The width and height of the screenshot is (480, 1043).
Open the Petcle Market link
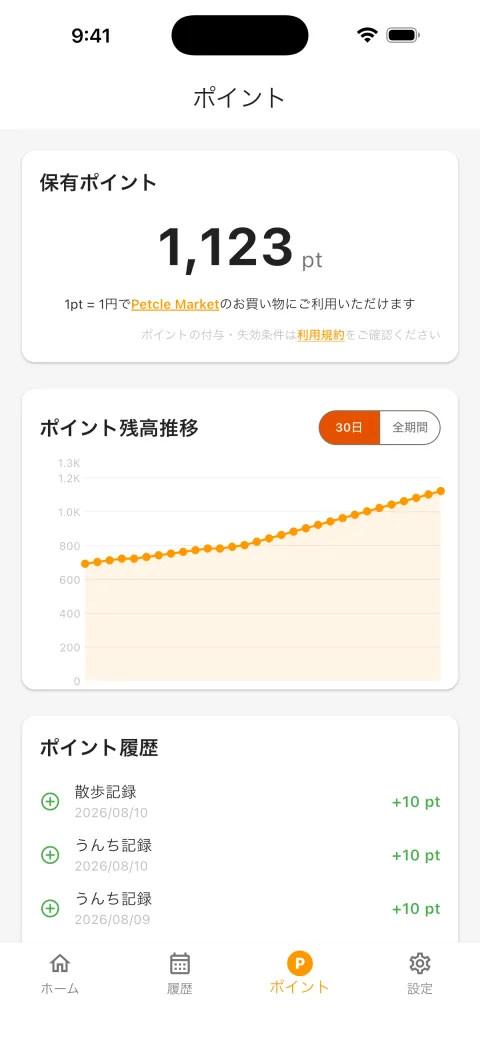coord(175,304)
